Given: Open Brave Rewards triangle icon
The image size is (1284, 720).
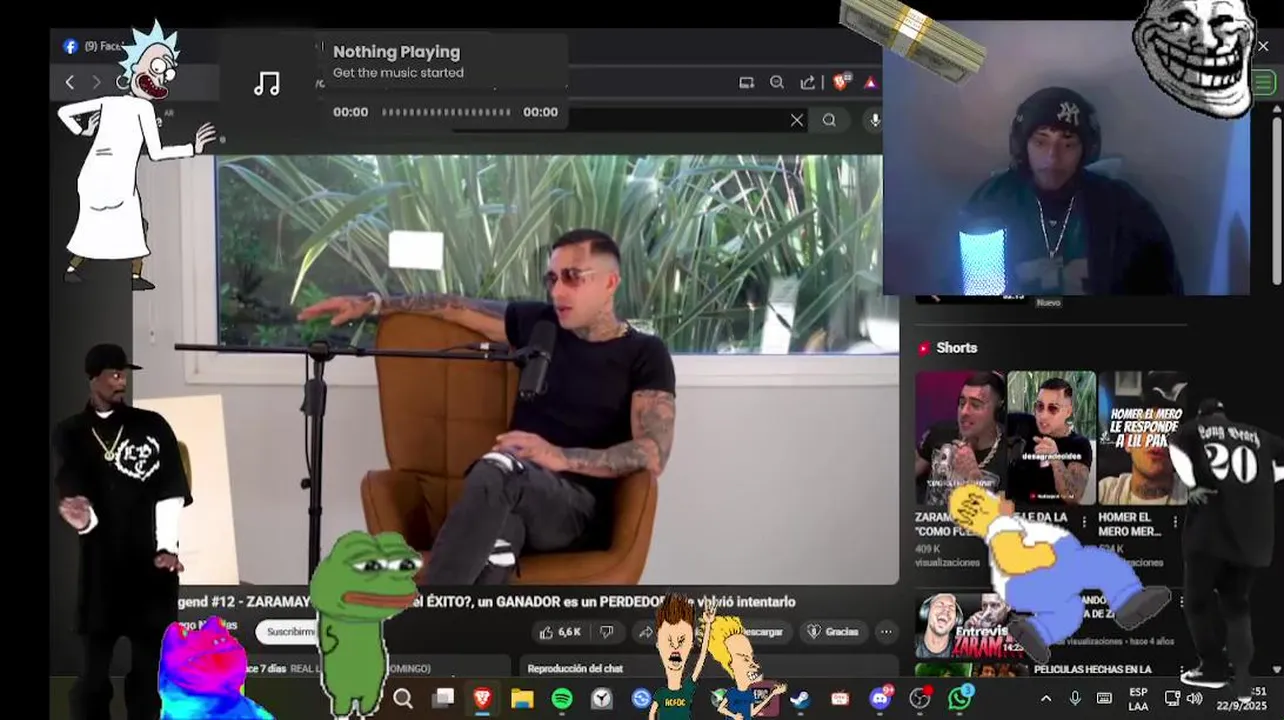Looking at the screenshot, I should (871, 83).
